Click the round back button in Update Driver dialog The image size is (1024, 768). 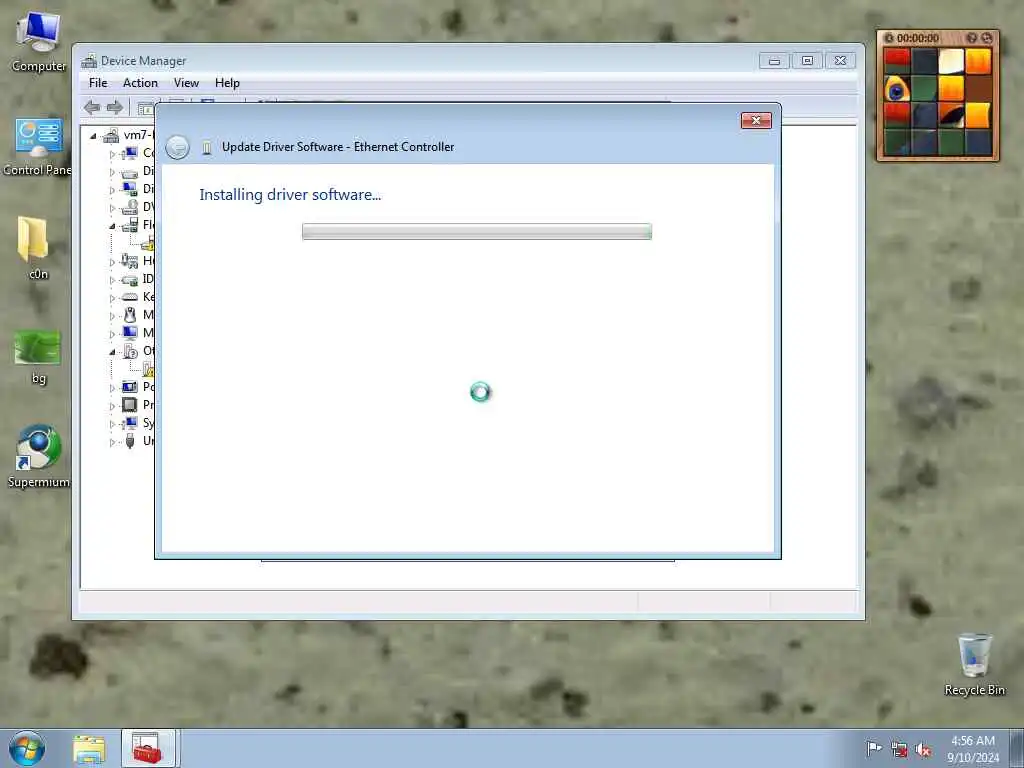[178, 147]
